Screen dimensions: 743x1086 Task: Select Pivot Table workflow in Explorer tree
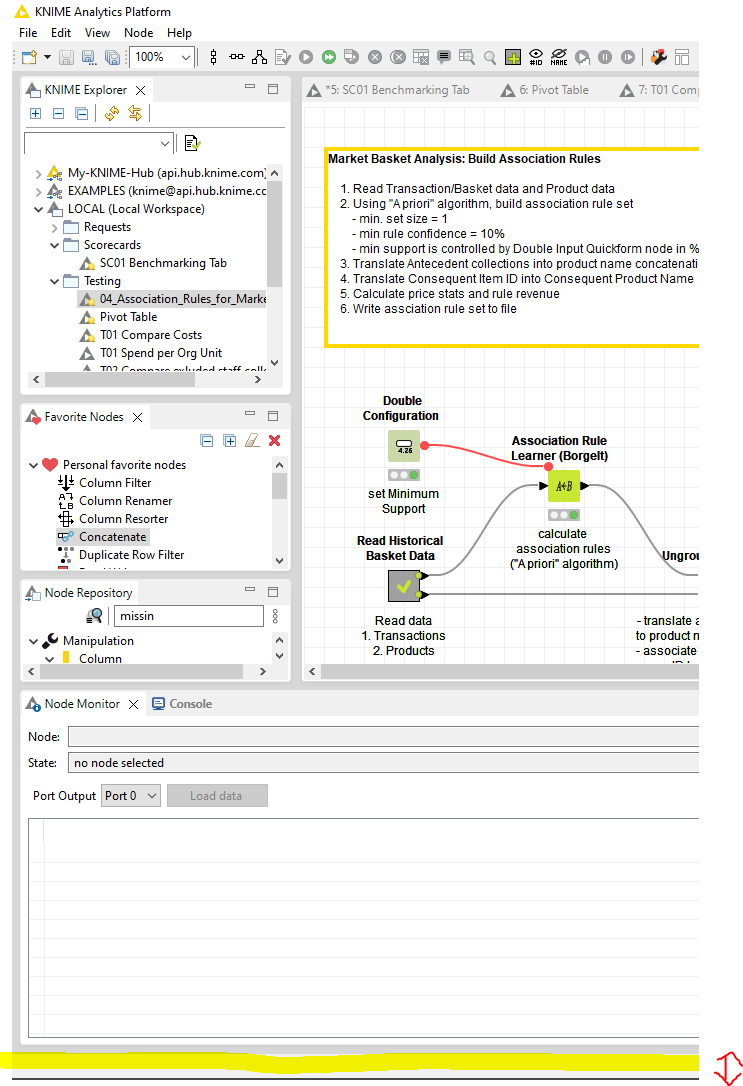pyautogui.click(x=128, y=317)
